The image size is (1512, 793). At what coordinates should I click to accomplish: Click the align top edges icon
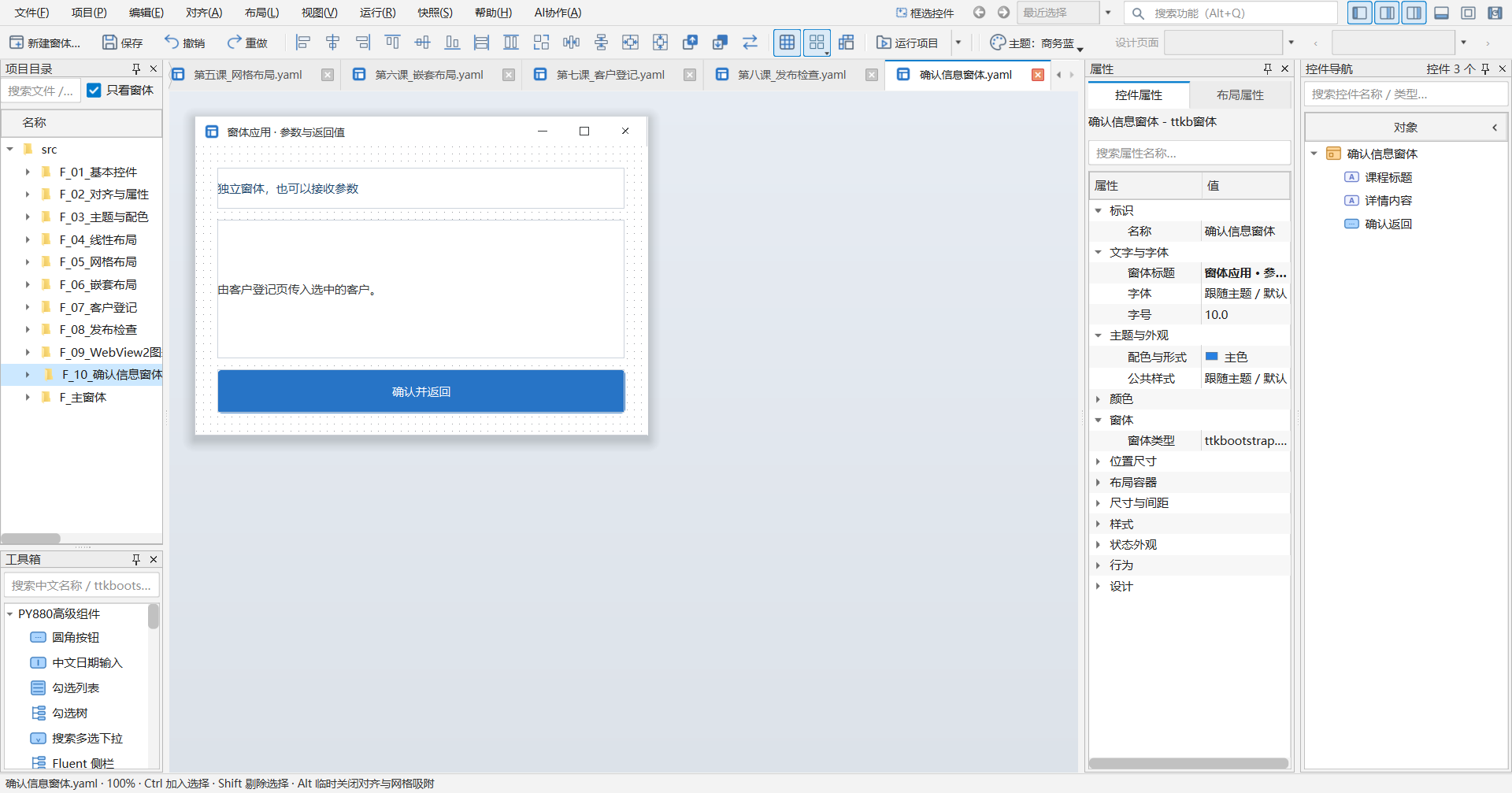pos(392,43)
